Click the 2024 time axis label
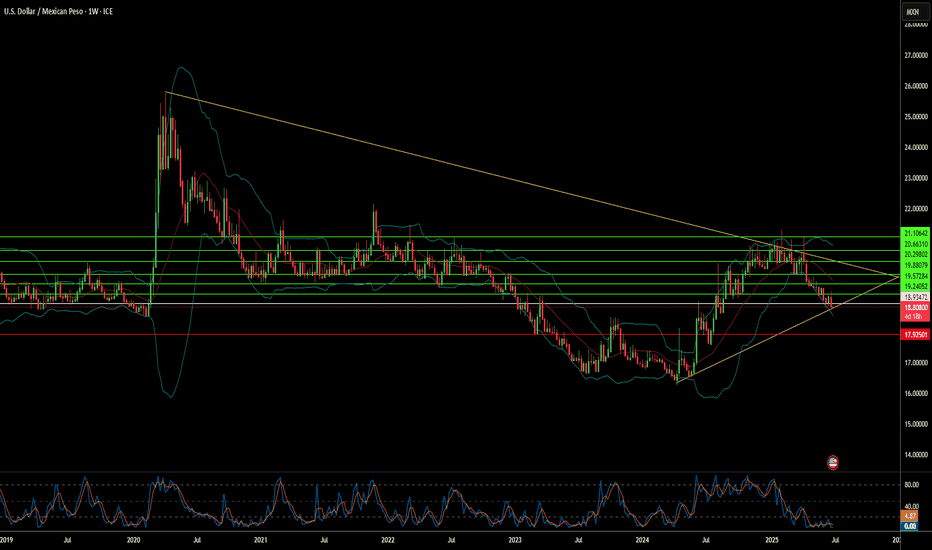 tap(642, 540)
